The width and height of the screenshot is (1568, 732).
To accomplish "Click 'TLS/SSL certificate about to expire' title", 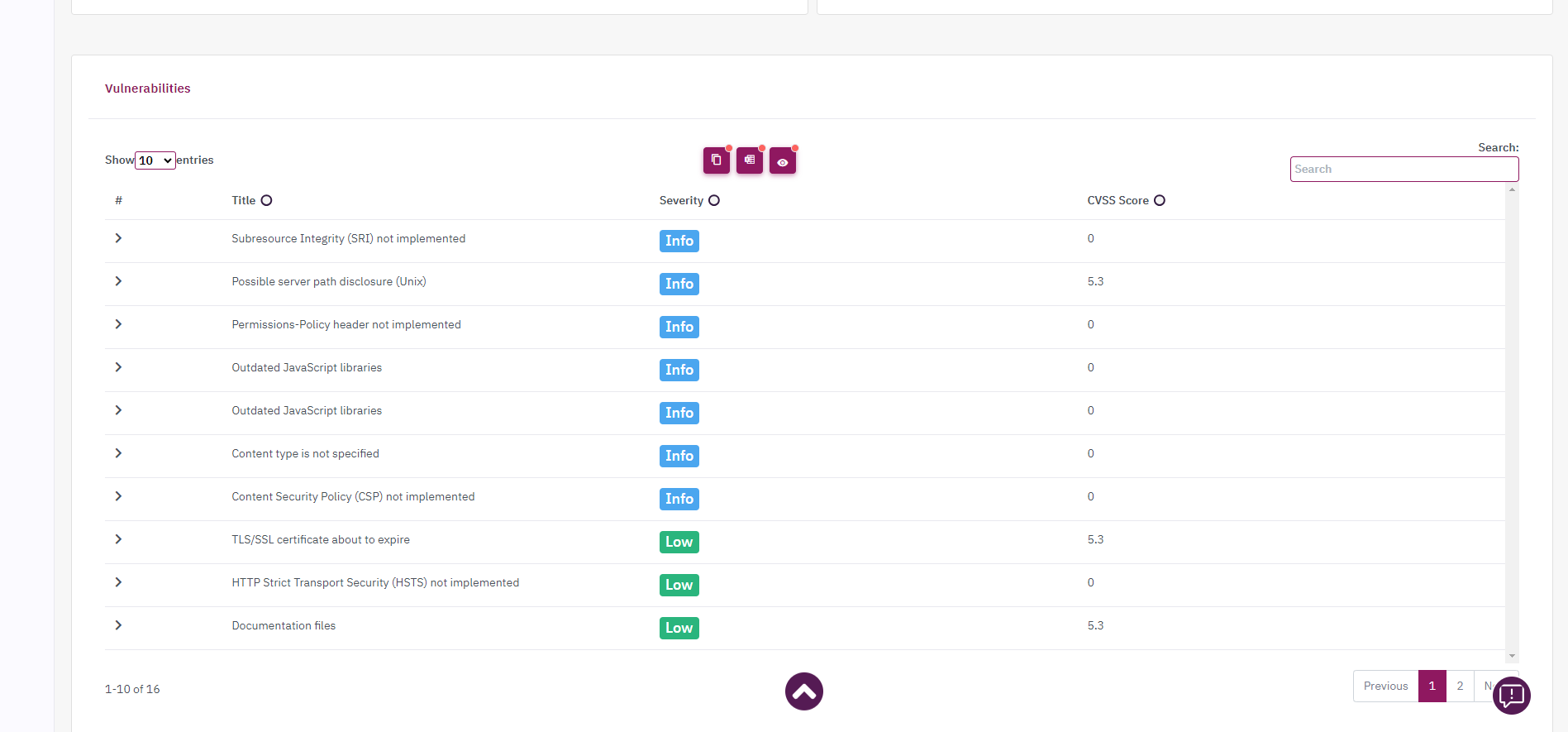I will [321, 540].
